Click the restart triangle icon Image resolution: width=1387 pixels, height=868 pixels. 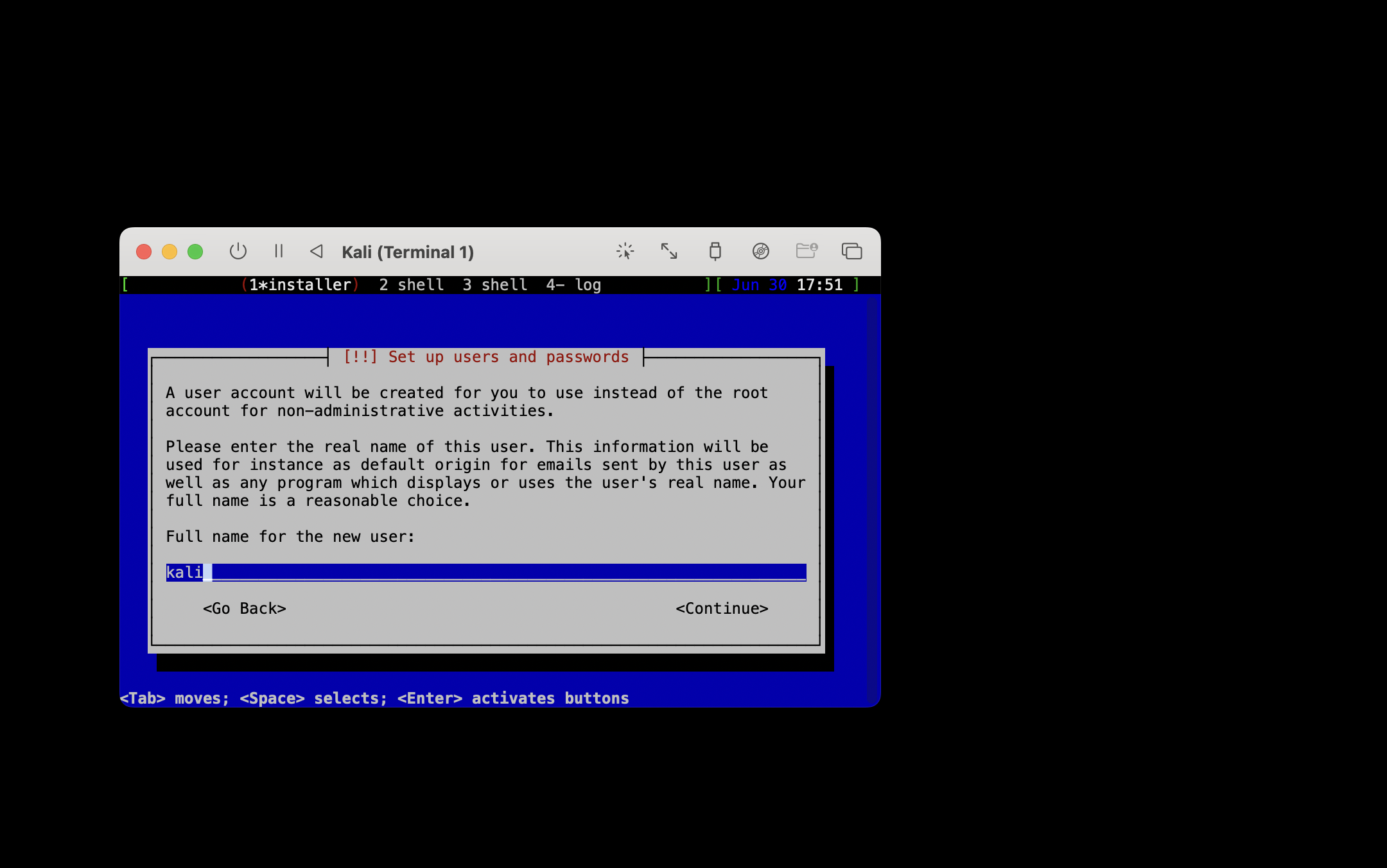pyautogui.click(x=317, y=251)
